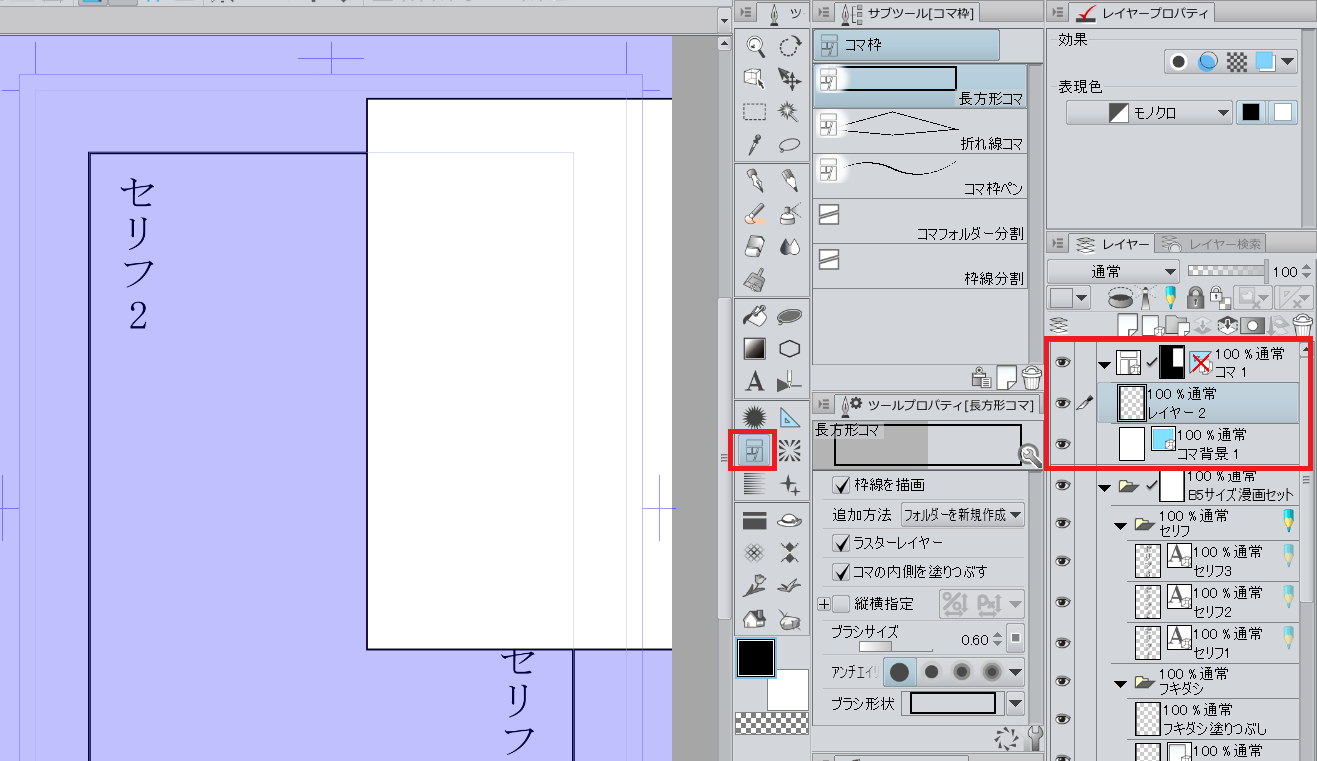Click the black main color swatch
1317x761 pixels.
click(x=755, y=658)
